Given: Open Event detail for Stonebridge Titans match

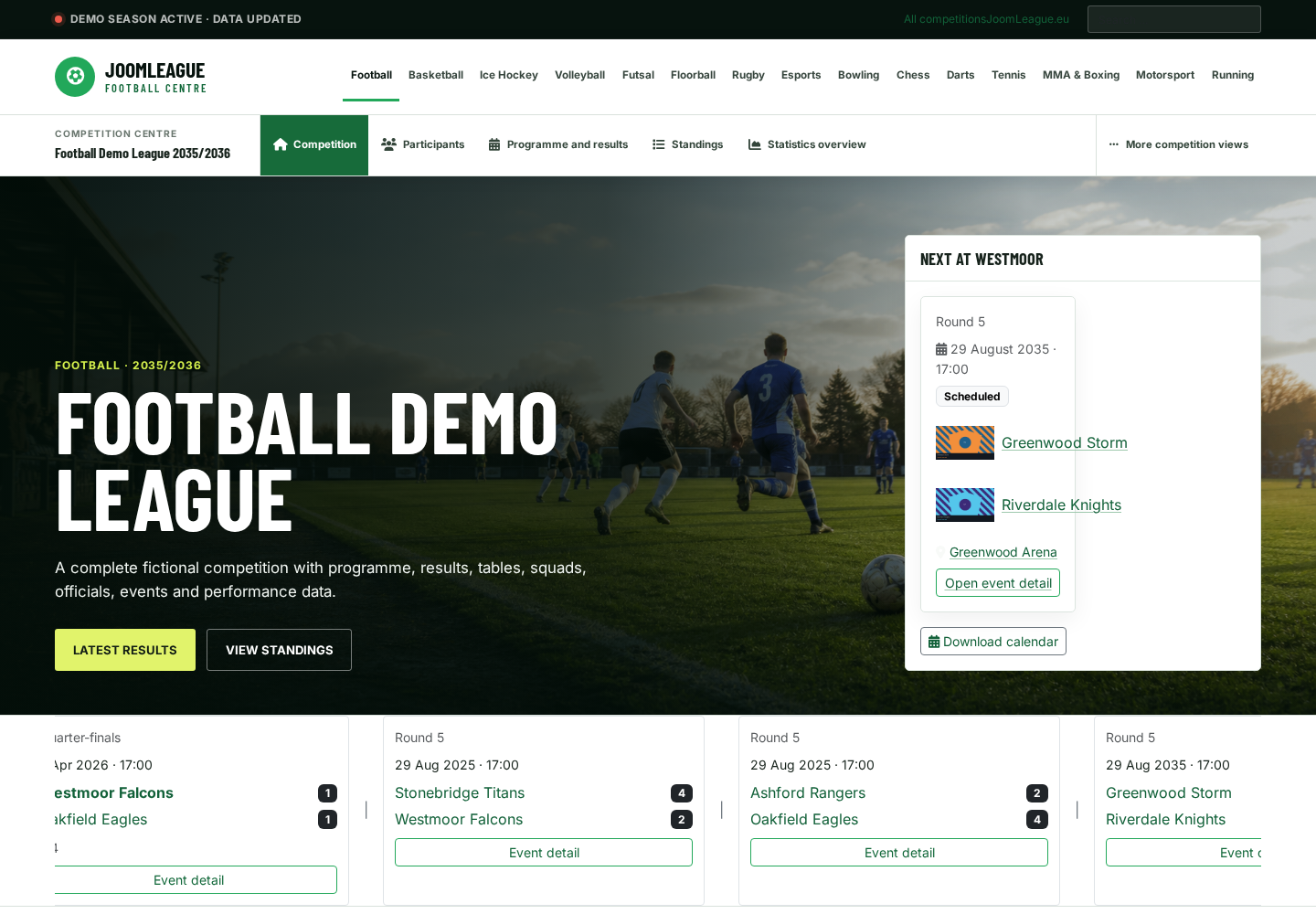Looking at the screenshot, I should (x=544, y=853).
